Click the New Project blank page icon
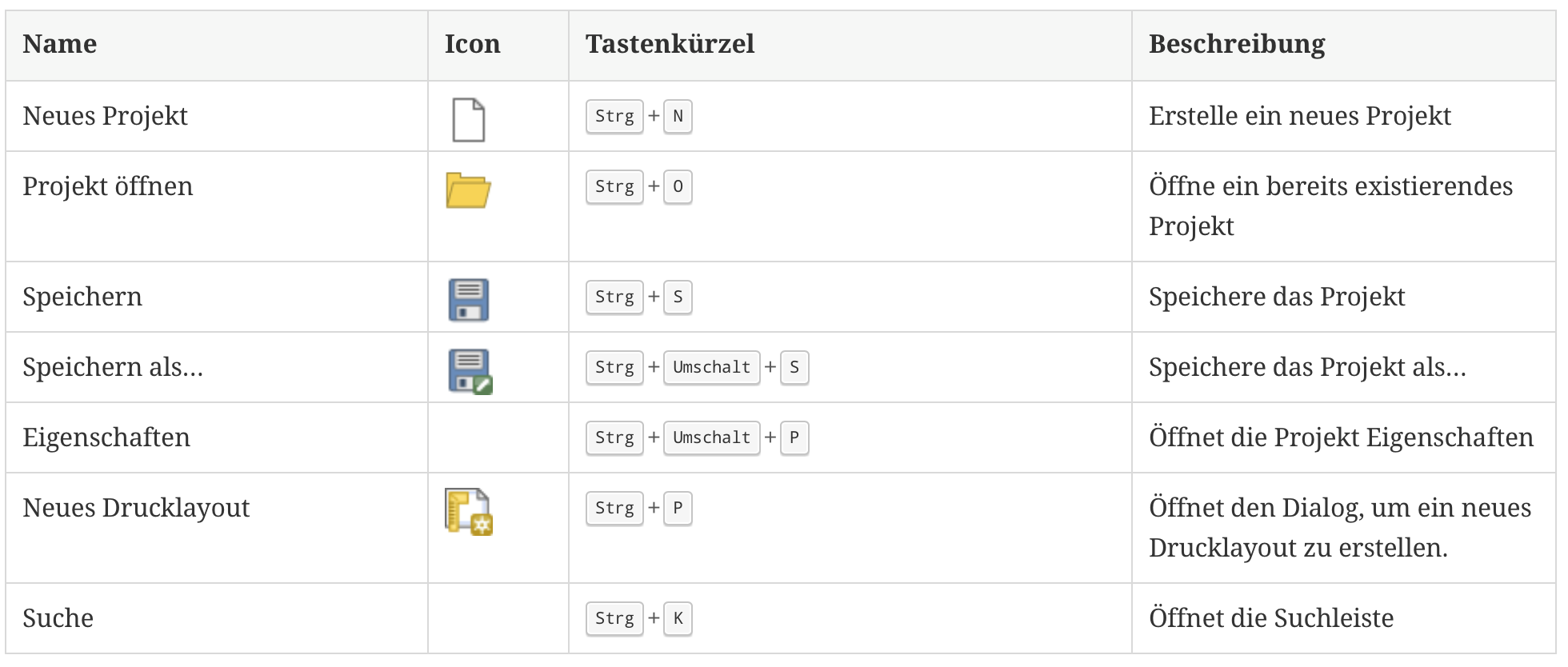Image resolution: width=1568 pixels, height=667 pixels. coord(468,120)
